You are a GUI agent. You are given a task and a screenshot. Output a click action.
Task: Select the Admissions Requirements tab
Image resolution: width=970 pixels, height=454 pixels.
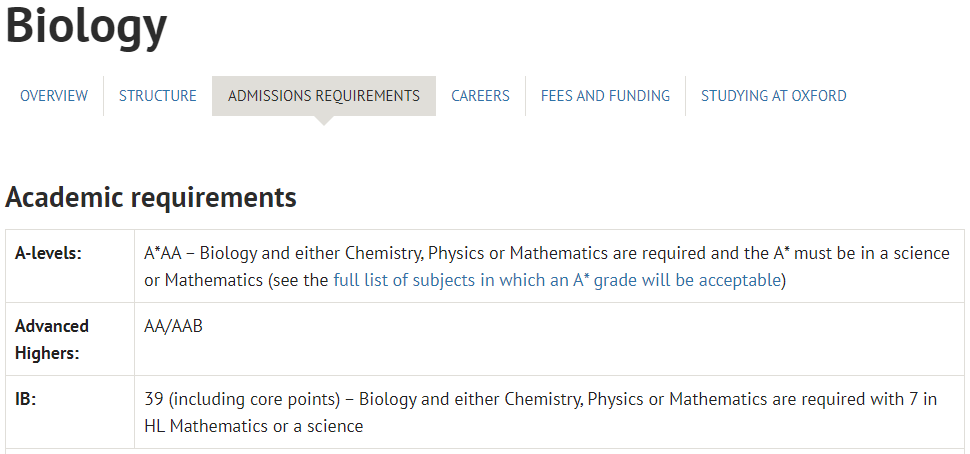(x=324, y=96)
